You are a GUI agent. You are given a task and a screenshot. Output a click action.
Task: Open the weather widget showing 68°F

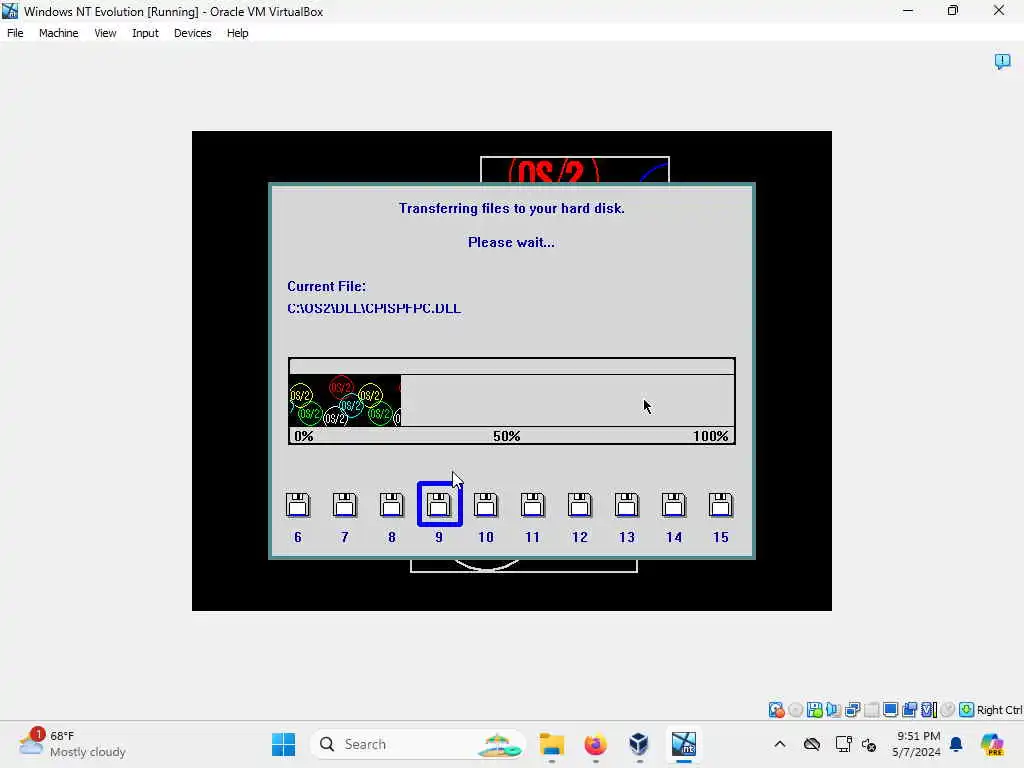point(72,744)
